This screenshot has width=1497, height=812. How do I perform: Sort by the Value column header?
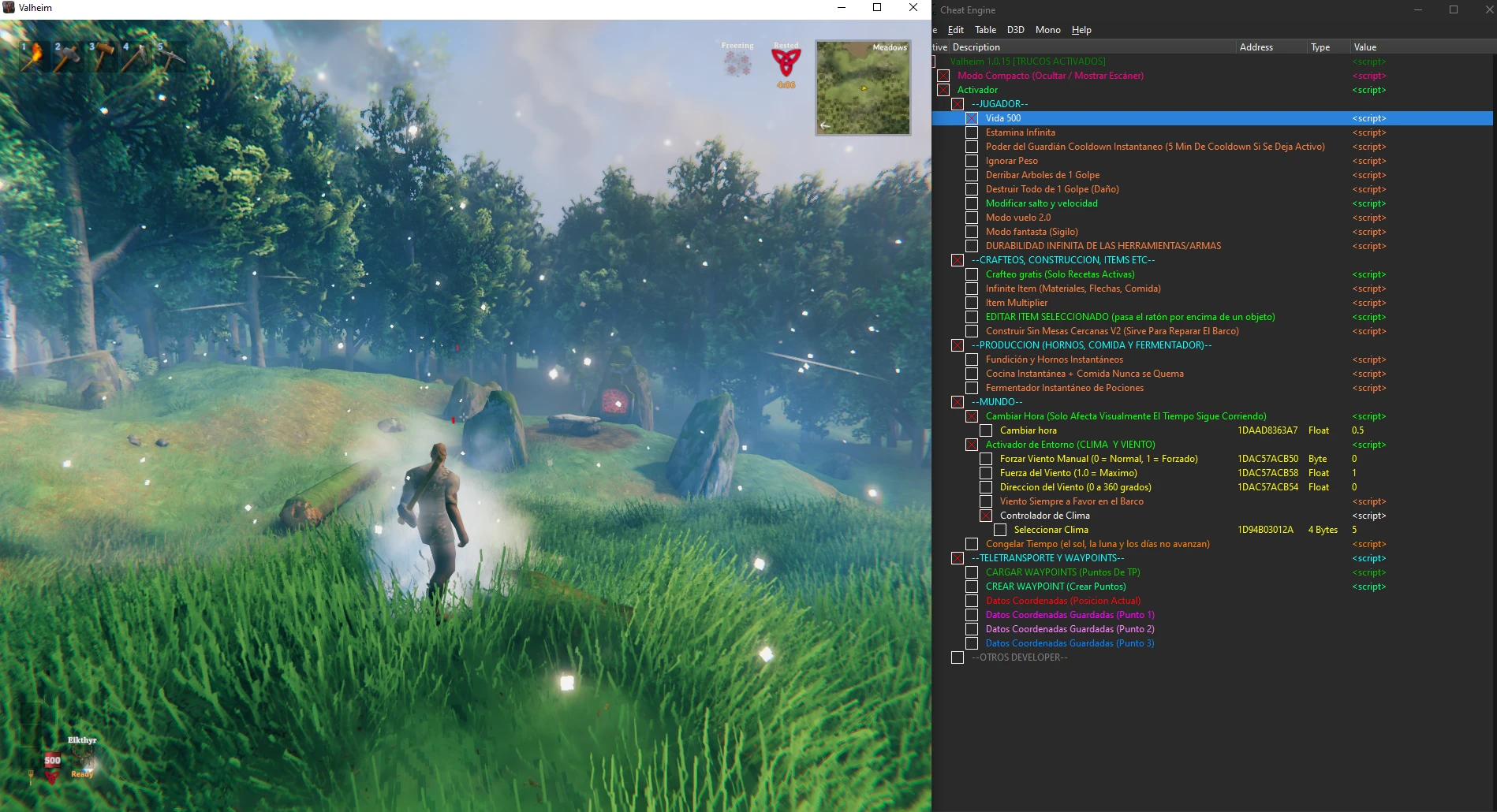coord(1423,47)
